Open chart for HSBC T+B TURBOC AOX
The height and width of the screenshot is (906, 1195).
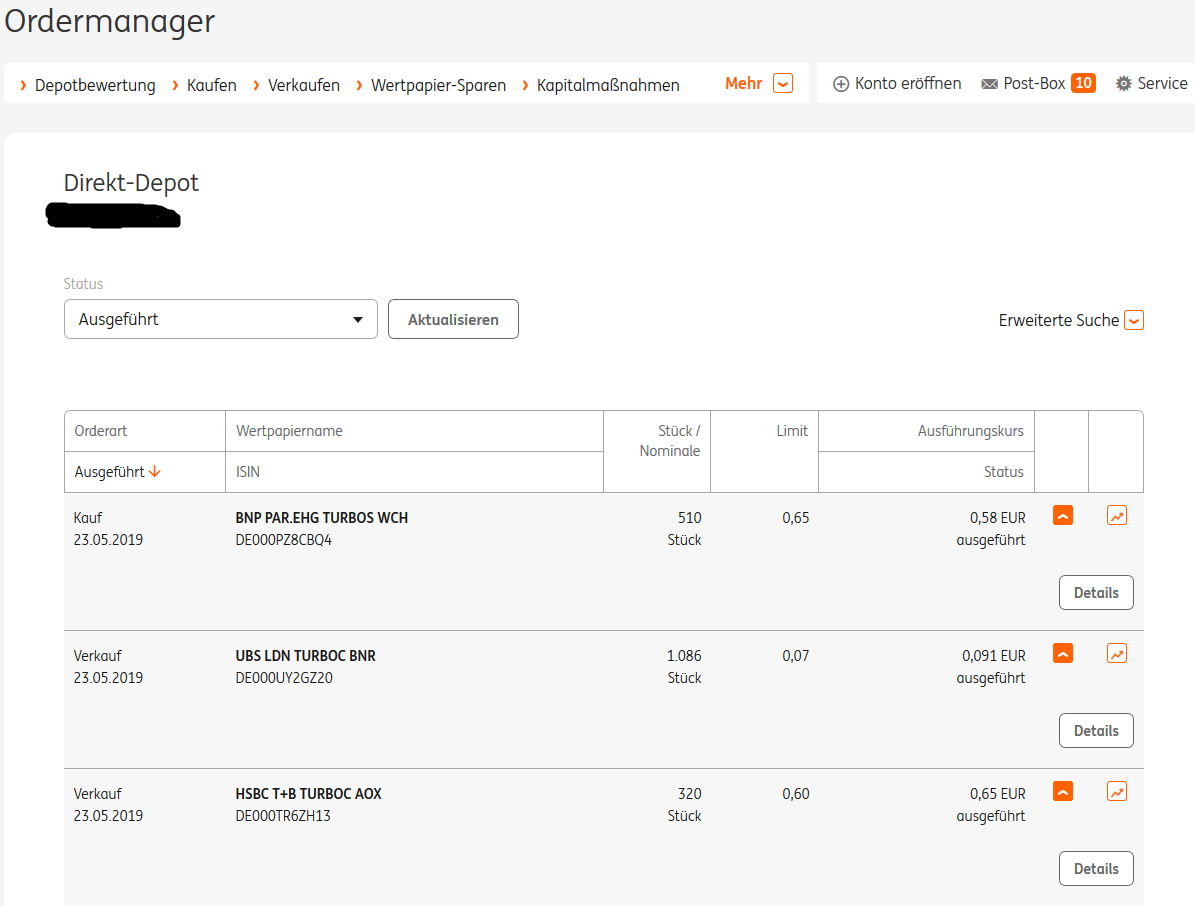[x=1117, y=792]
